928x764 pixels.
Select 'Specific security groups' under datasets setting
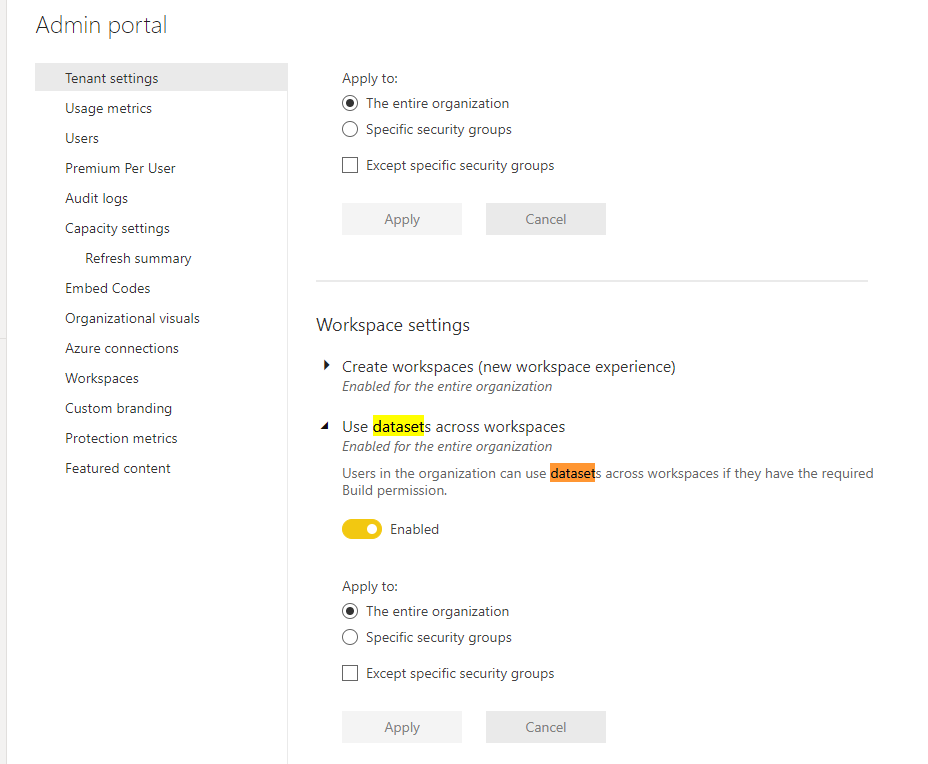350,637
